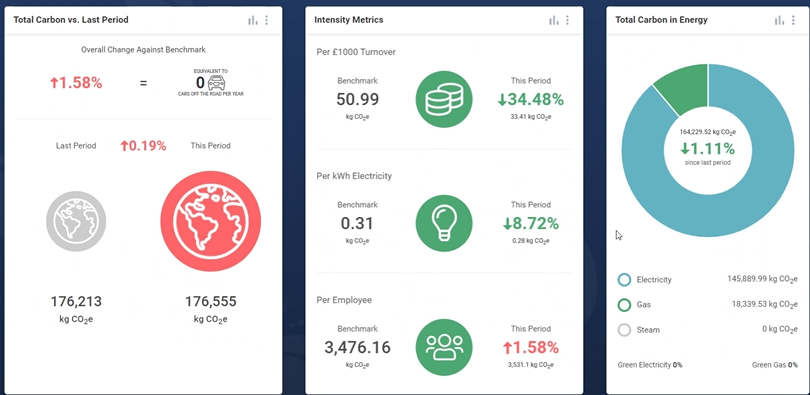Click the Total Carbon in Energy title
Viewport: 810px width, 395px height.
coord(661,20)
